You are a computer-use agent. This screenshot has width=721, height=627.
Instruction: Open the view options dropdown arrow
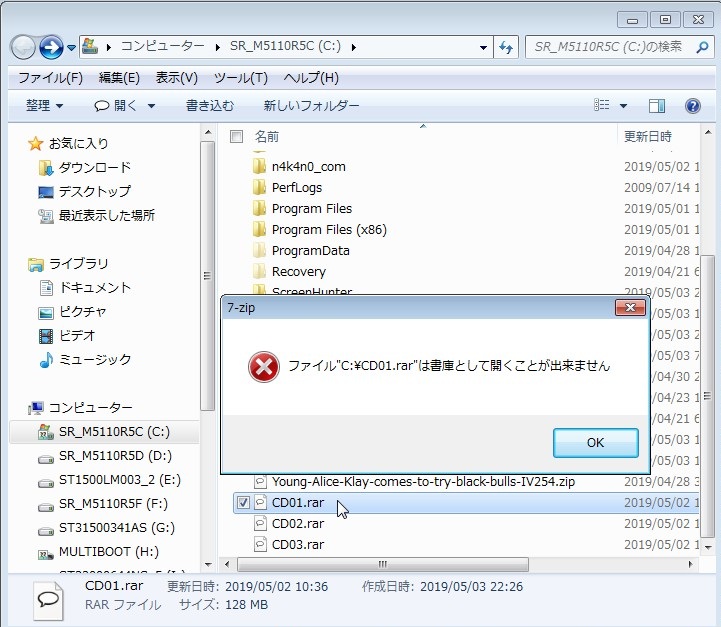[x=624, y=106]
